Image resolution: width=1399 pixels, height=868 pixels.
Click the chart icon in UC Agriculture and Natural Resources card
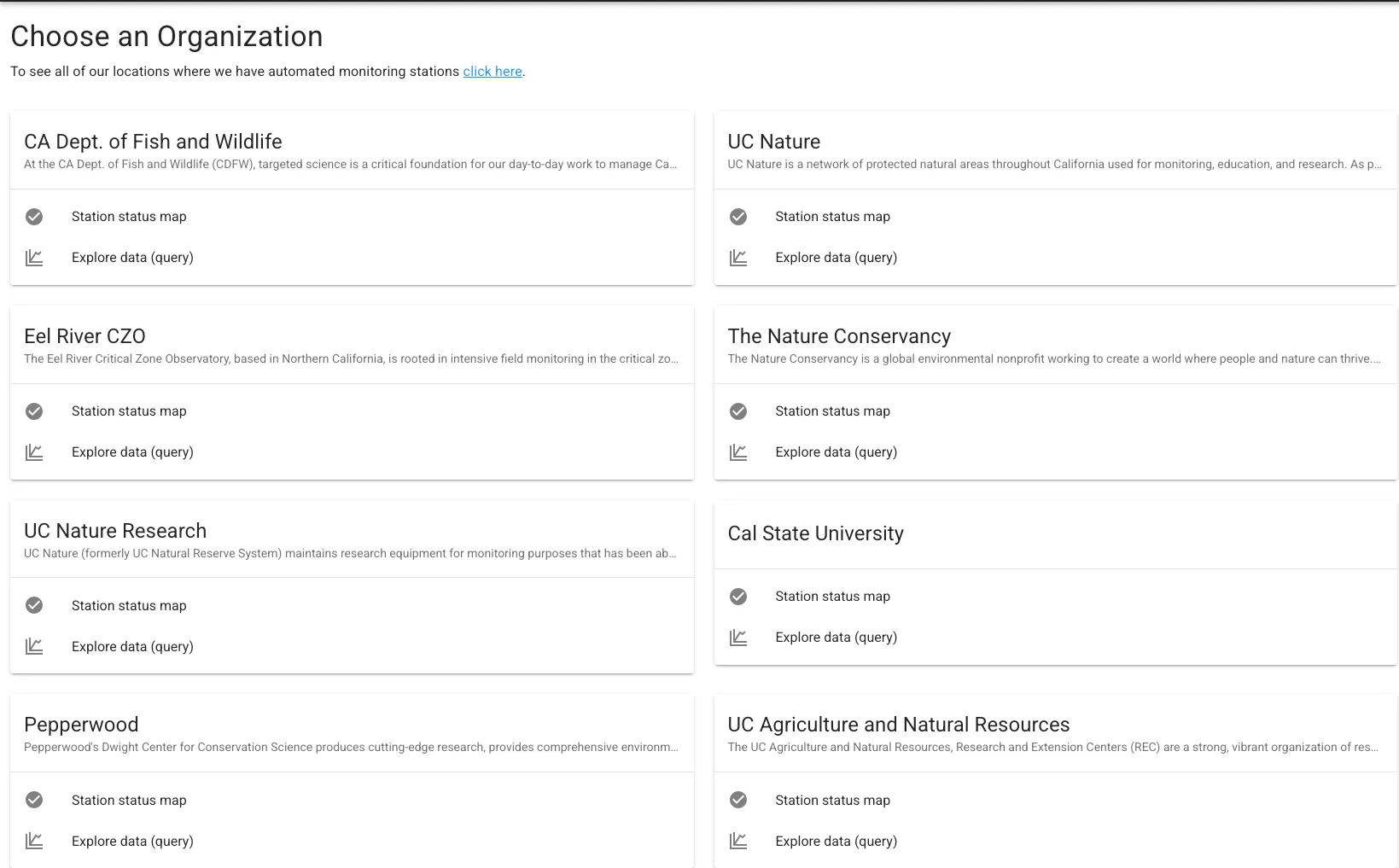click(x=738, y=842)
